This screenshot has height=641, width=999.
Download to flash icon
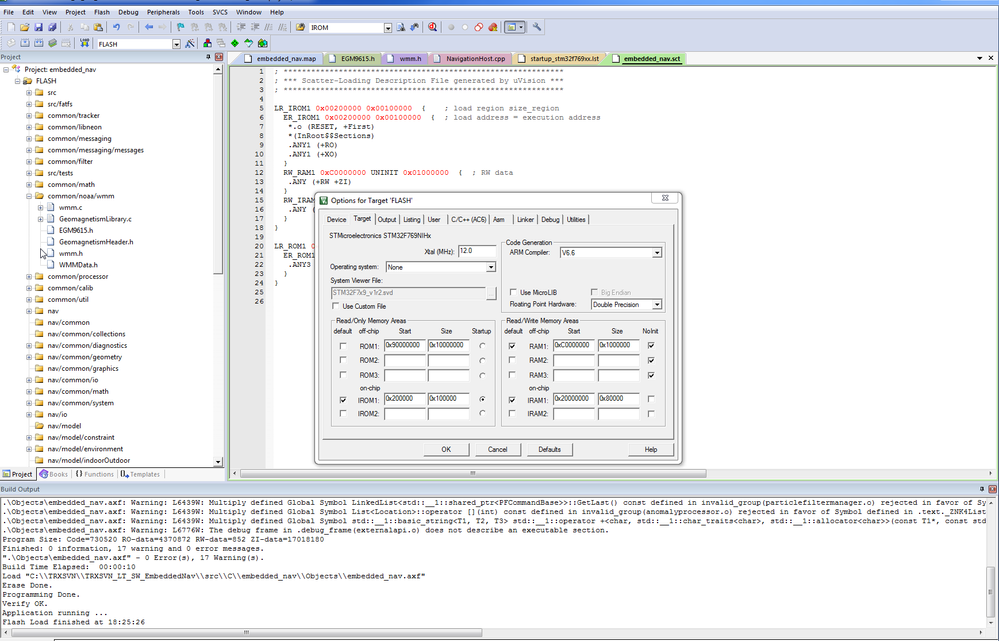(x=84, y=43)
